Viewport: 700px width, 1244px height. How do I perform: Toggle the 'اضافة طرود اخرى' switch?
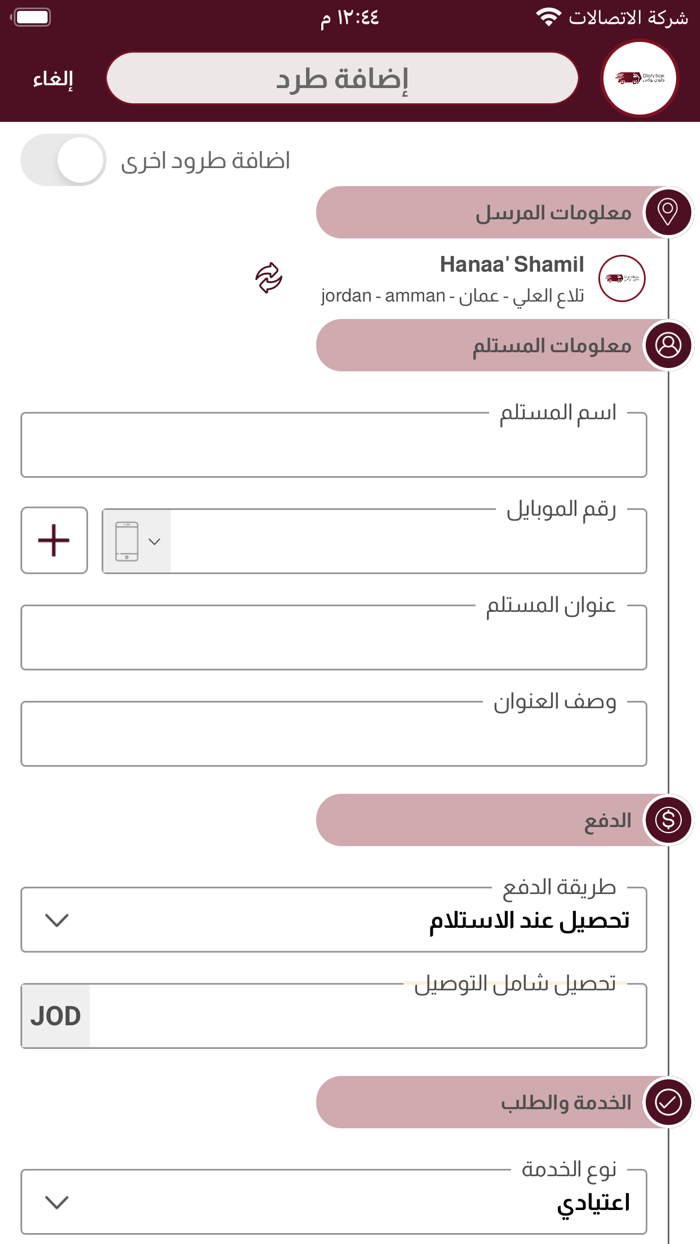[x=64, y=160]
